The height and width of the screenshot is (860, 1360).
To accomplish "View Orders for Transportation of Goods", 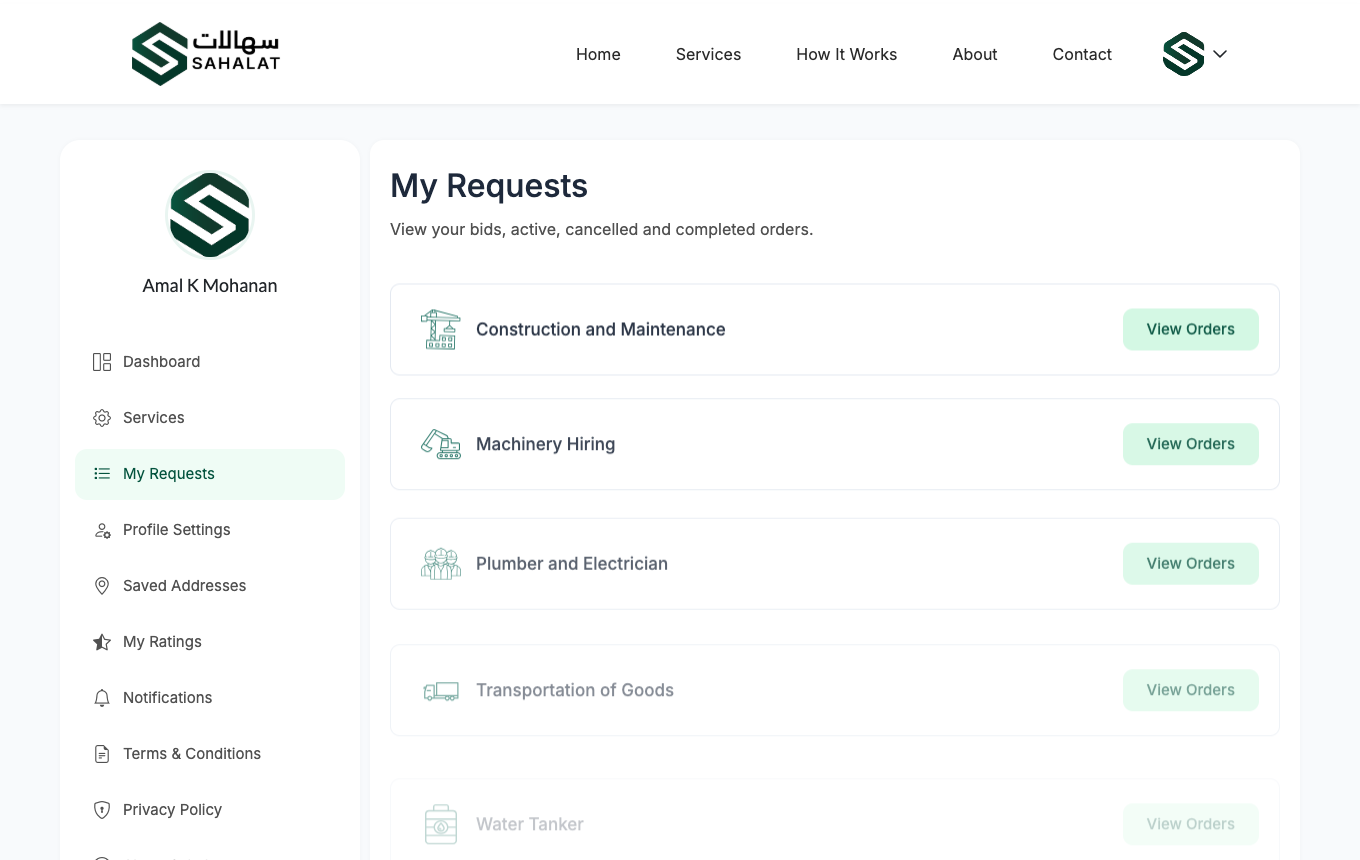I will pyautogui.click(x=1190, y=690).
